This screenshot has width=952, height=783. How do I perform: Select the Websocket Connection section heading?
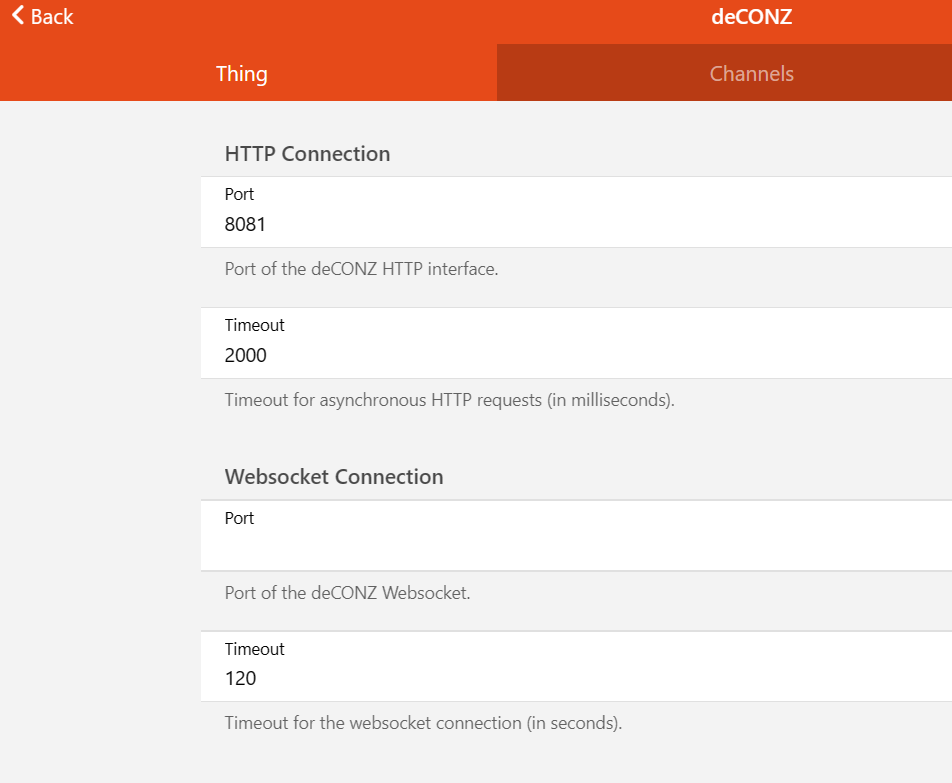[334, 477]
